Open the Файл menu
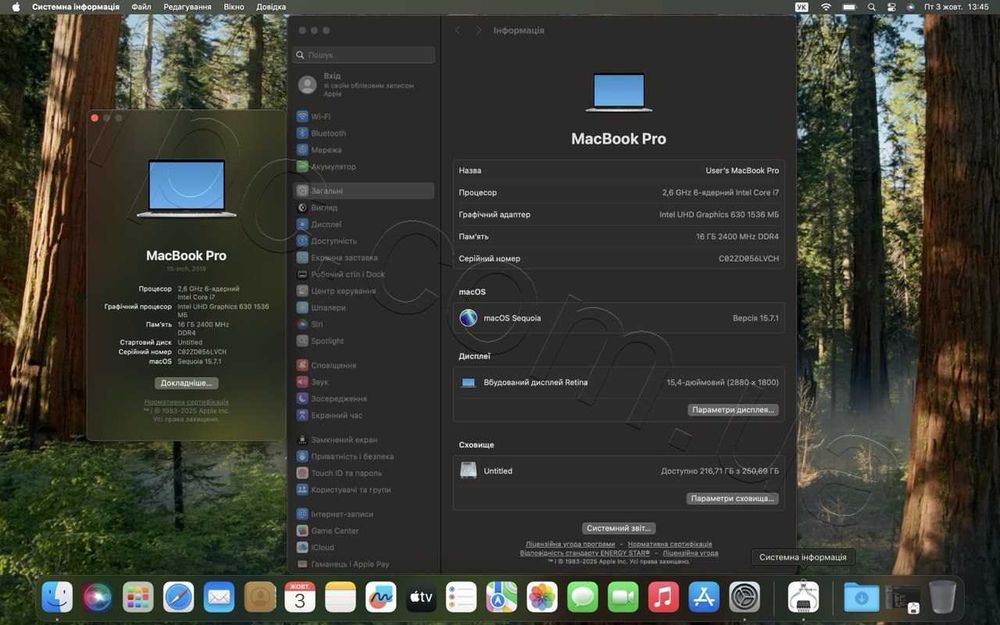The width and height of the screenshot is (1000, 625). (x=141, y=7)
